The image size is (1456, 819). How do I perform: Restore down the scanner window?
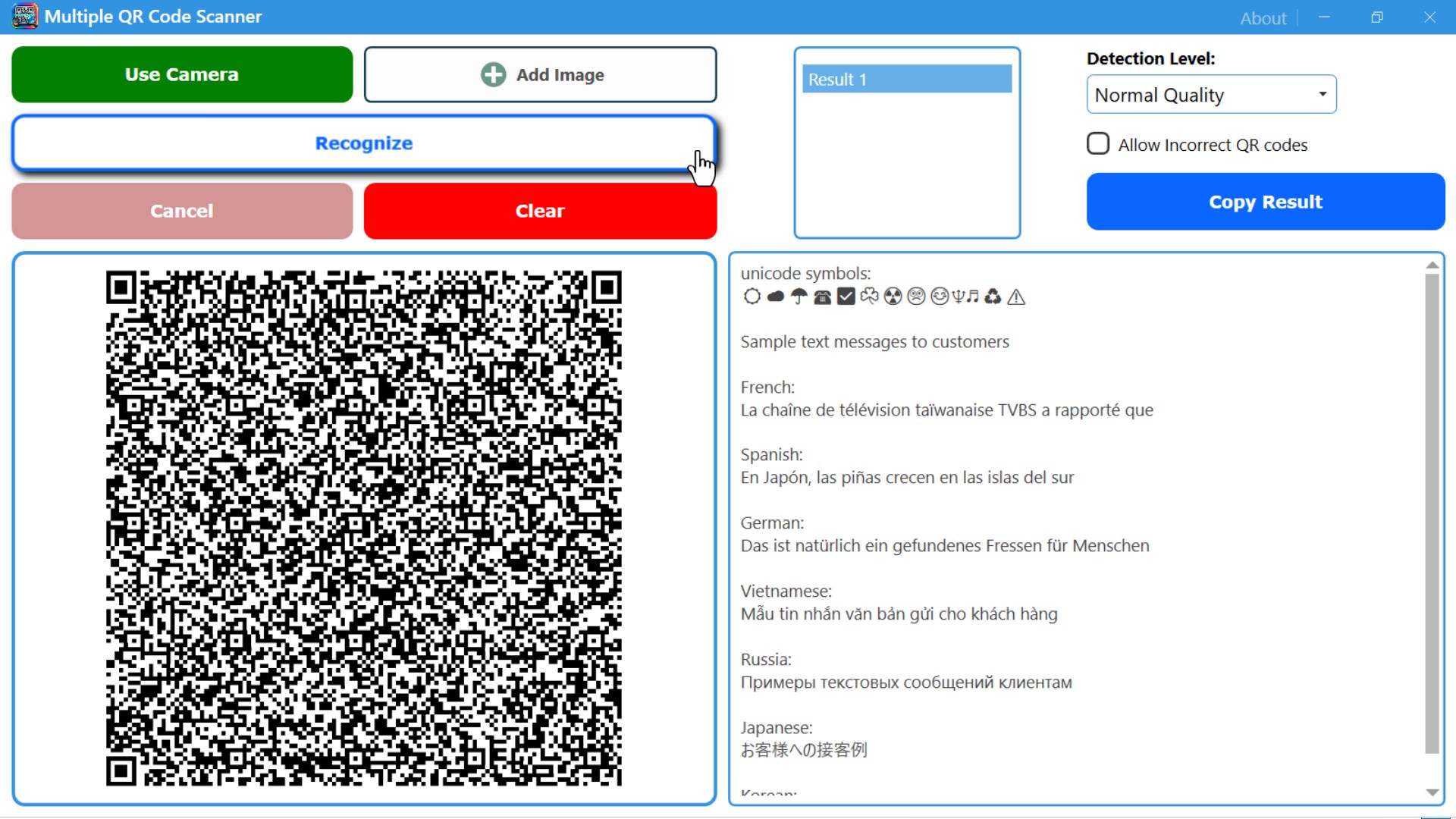click(x=1377, y=17)
